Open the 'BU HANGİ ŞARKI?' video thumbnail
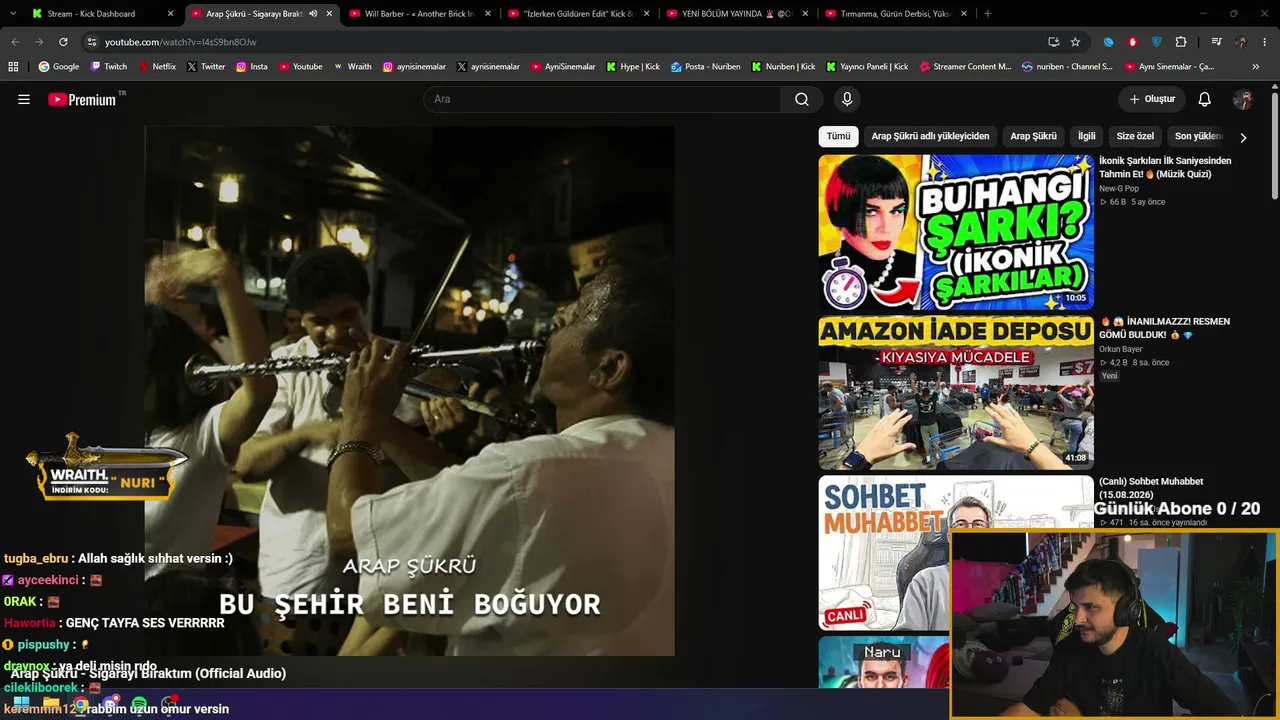The height and width of the screenshot is (720, 1280). coord(956,231)
